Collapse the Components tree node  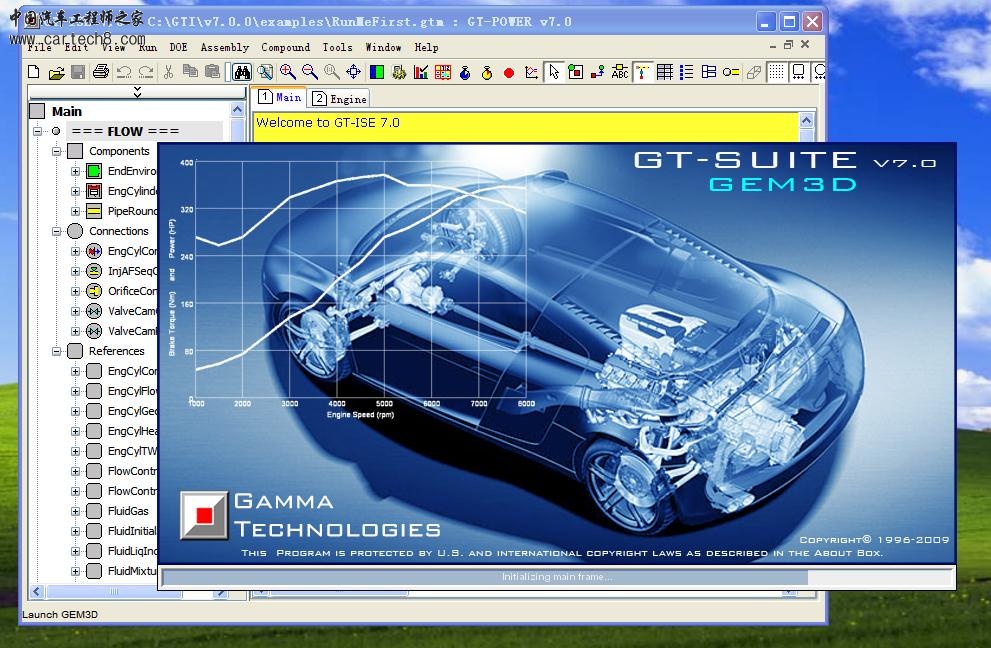click(56, 151)
